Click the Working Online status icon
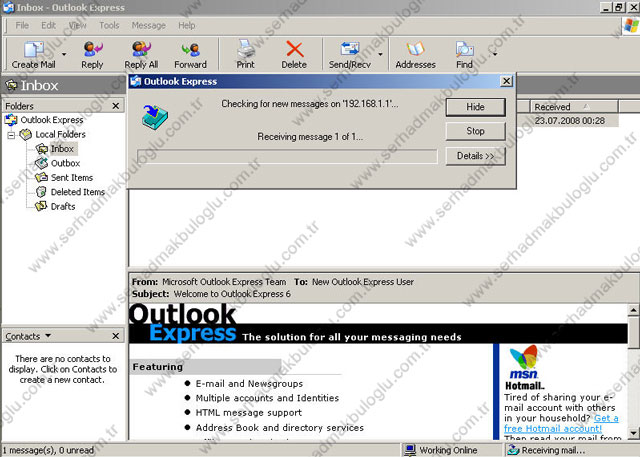The image size is (640, 457). click(x=409, y=450)
